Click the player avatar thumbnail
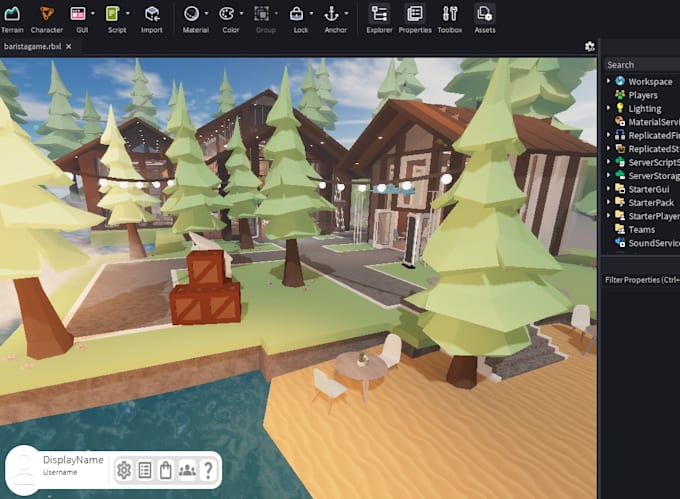 click(24, 470)
